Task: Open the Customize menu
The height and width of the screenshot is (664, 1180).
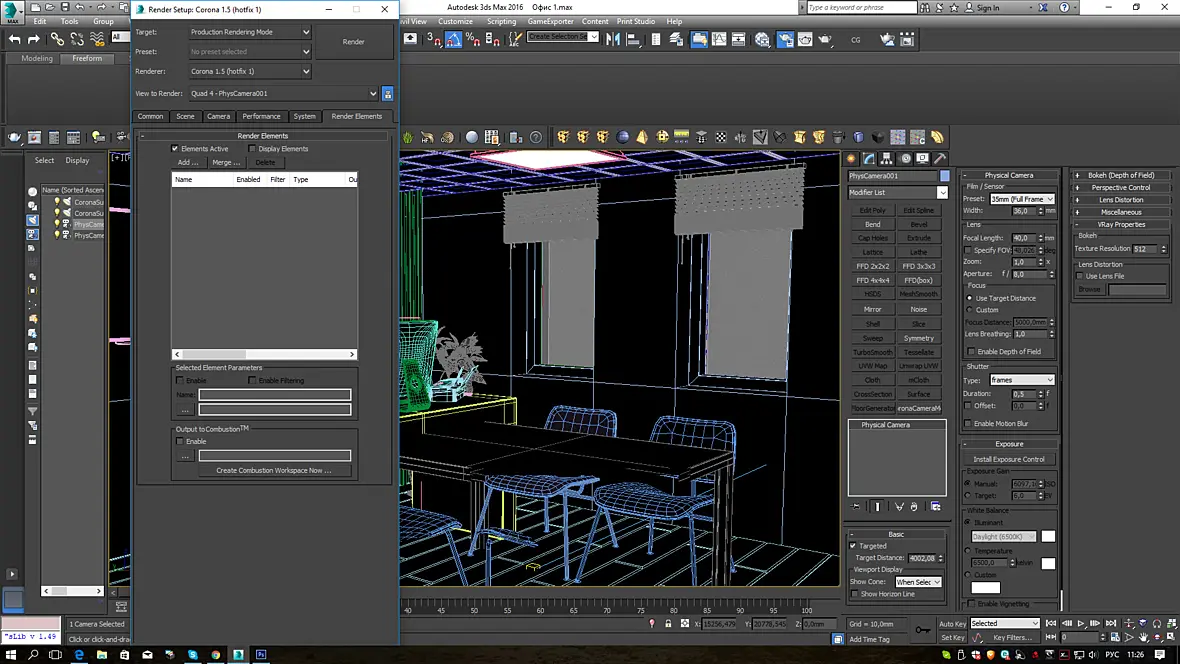Action: pyautogui.click(x=455, y=22)
